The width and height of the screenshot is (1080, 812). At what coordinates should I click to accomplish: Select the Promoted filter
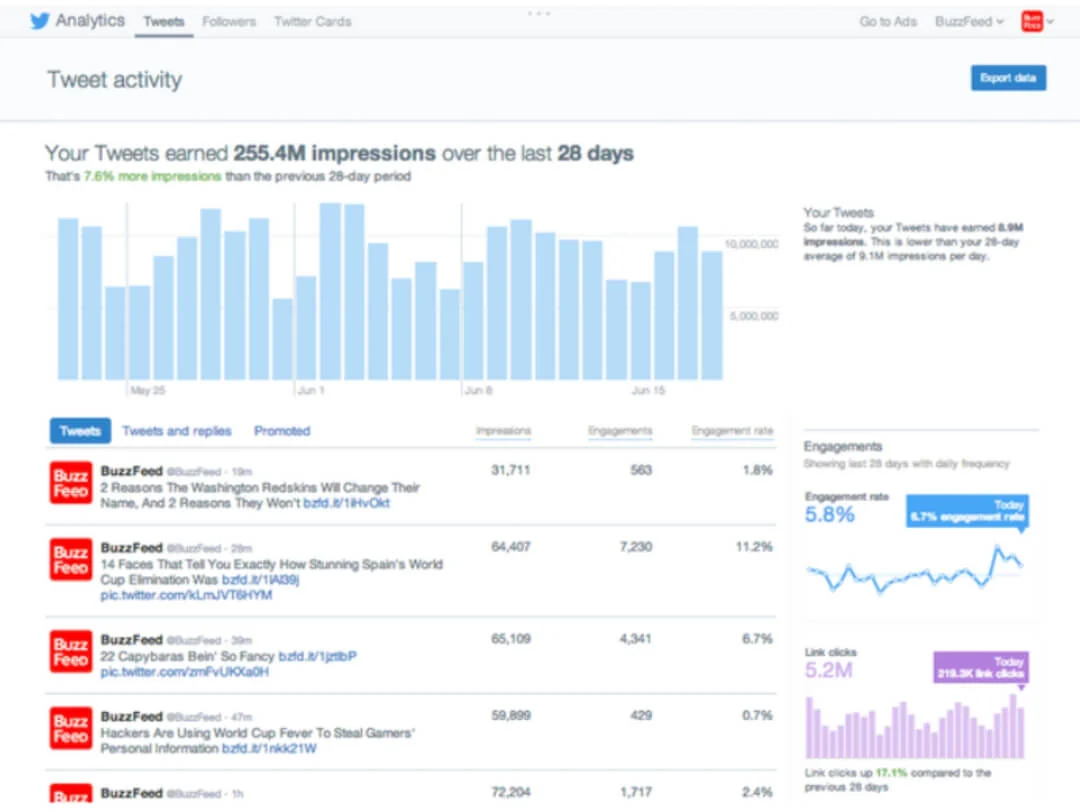click(x=282, y=430)
